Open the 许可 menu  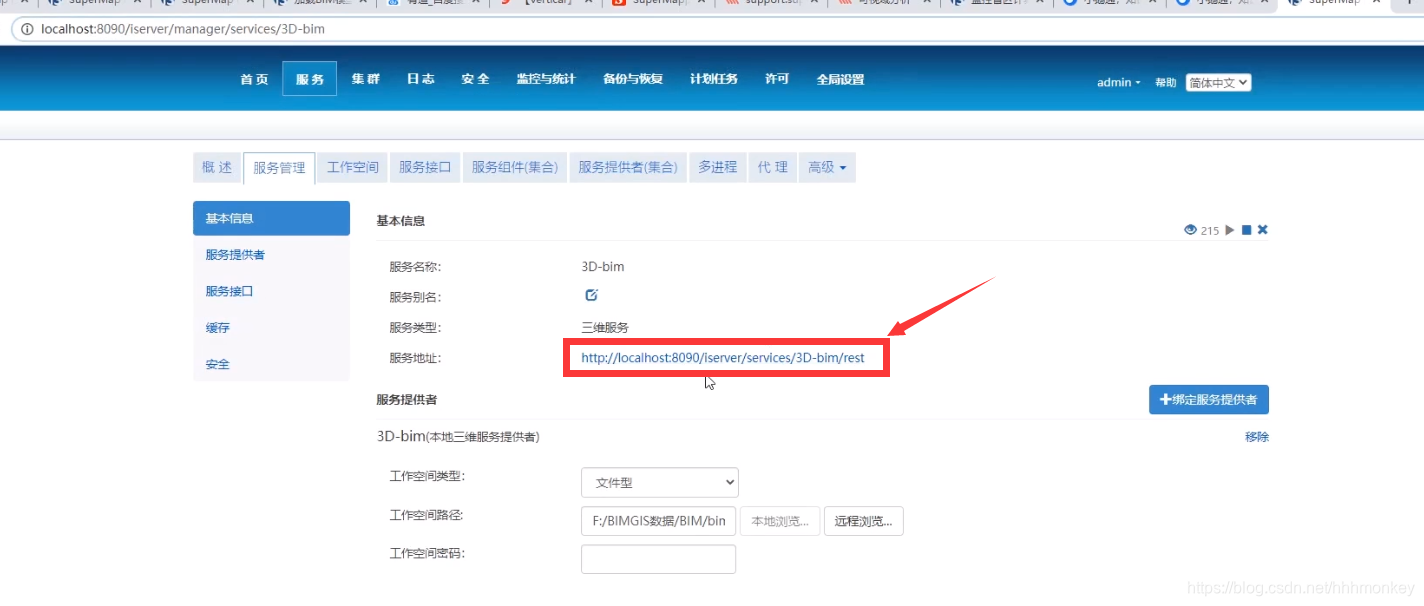[x=776, y=79]
